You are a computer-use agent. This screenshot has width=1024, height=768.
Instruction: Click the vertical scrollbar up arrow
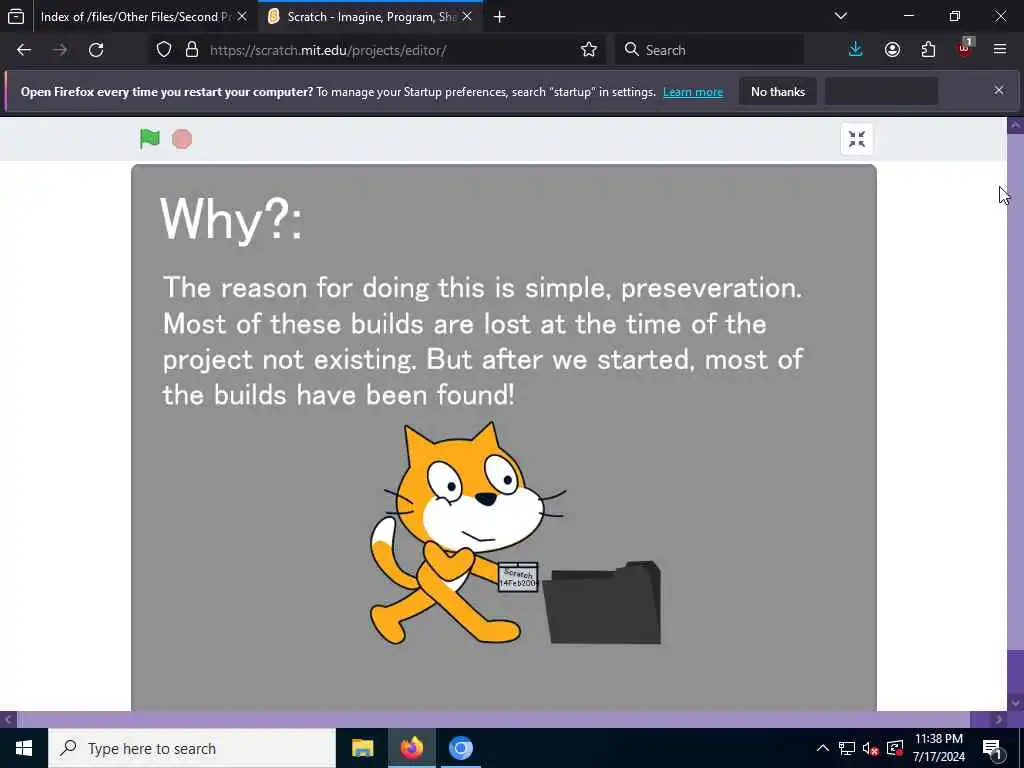tap(1015, 125)
